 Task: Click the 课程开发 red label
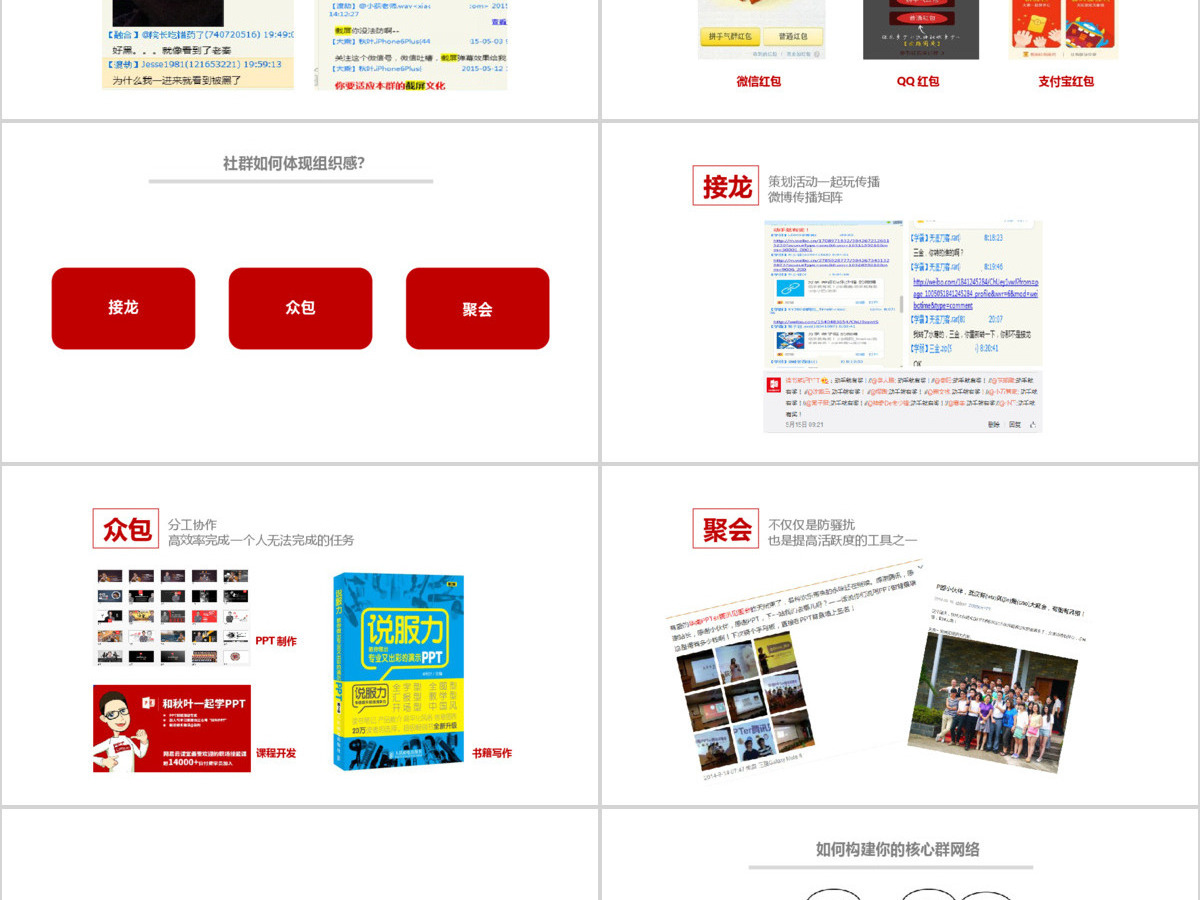(x=276, y=753)
